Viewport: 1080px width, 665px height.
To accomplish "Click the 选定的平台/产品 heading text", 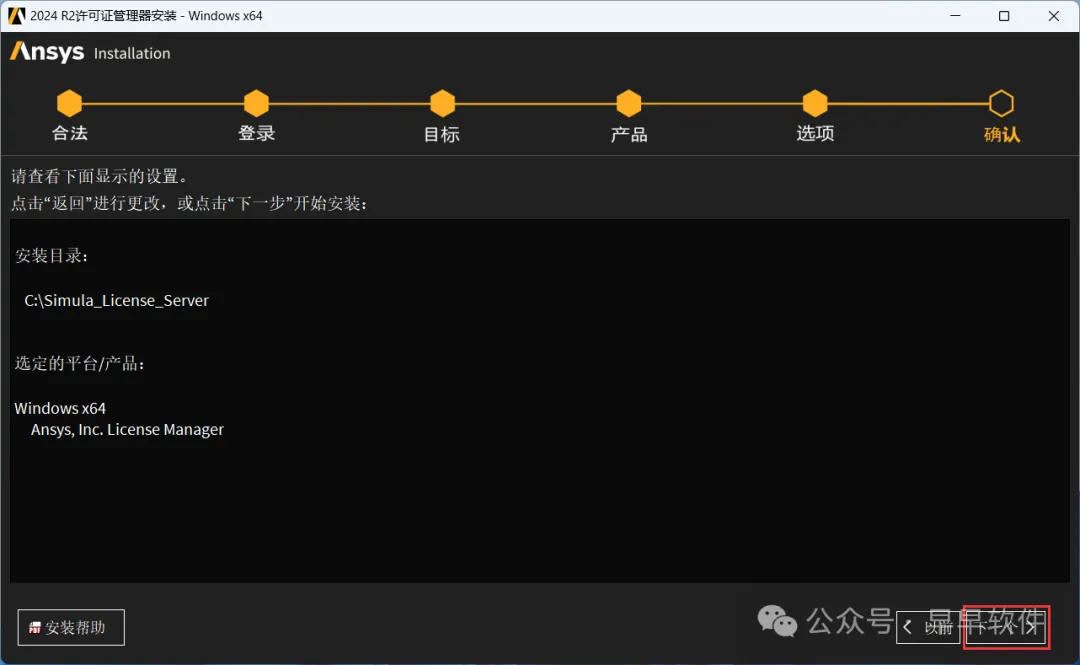I will click(x=80, y=363).
